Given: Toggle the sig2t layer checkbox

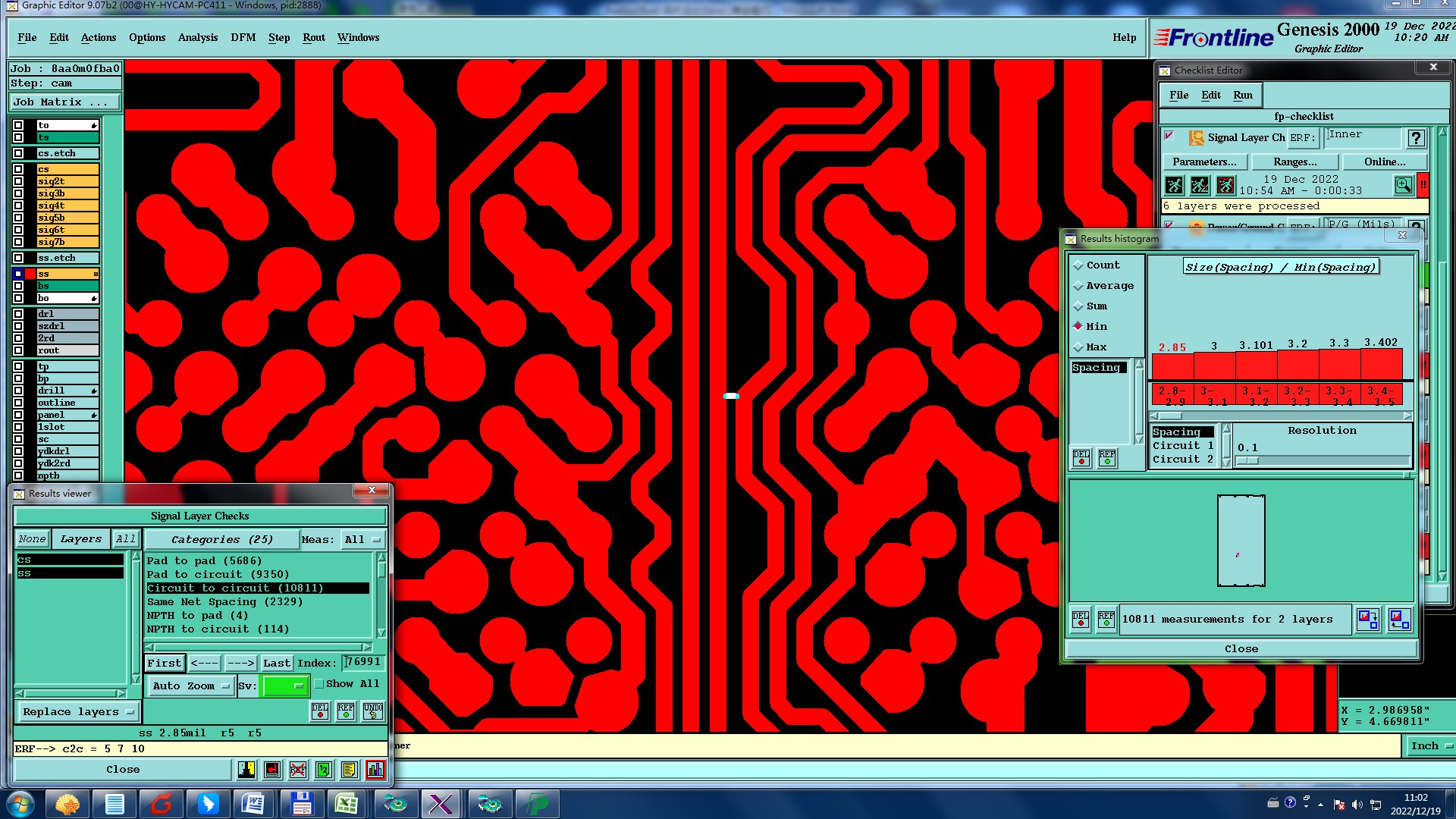Looking at the screenshot, I should click(18, 181).
